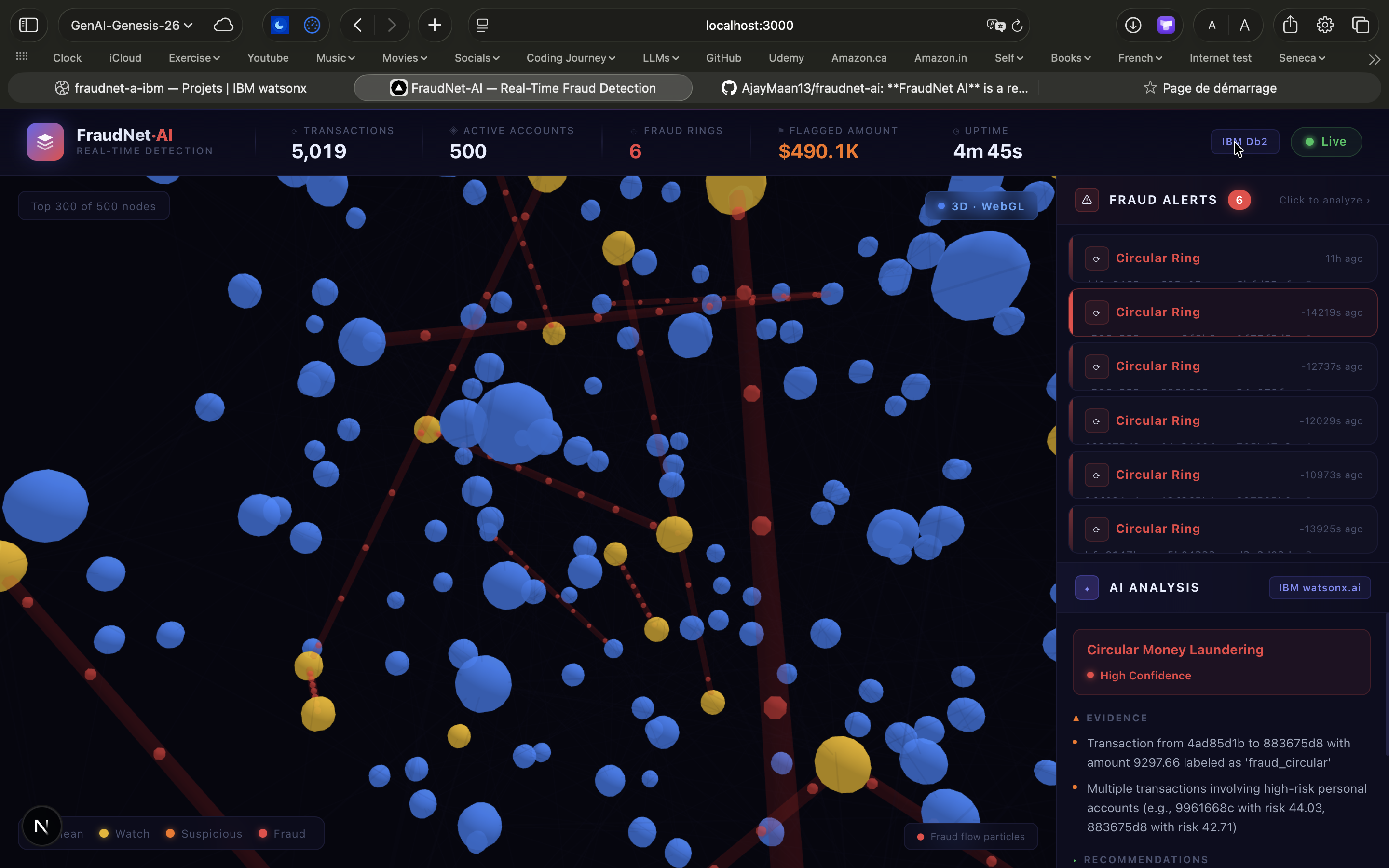Screen dimensions: 1389x868
Task: Open the share icon in Safari toolbar
Action: point(1290,25)
